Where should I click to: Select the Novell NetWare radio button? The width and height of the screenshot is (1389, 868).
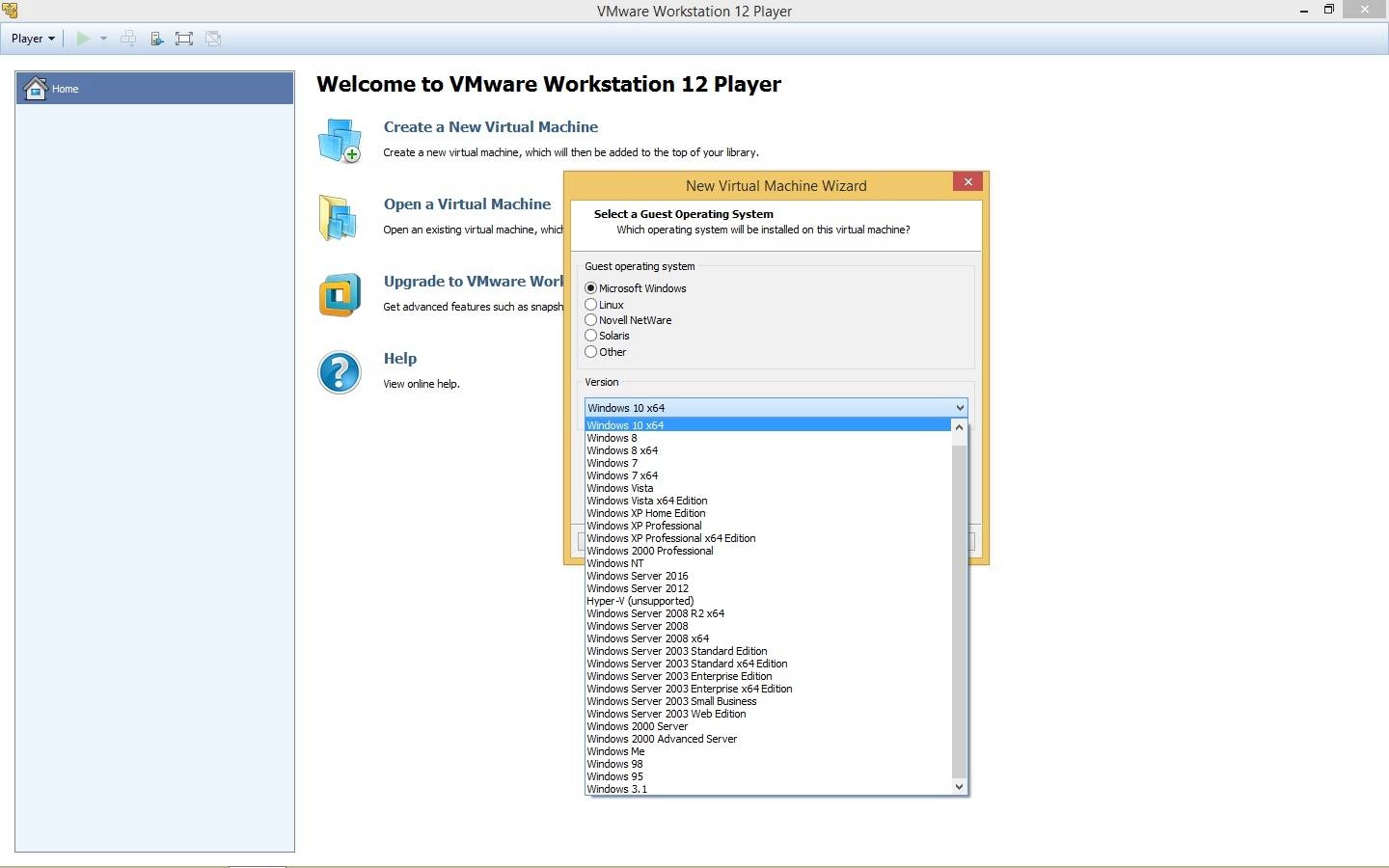click(590, 320)
